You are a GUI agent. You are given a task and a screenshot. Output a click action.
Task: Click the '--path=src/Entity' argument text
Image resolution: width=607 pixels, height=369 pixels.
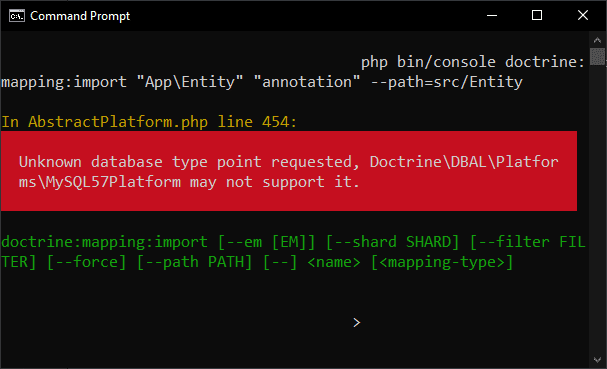pos(447,82)
